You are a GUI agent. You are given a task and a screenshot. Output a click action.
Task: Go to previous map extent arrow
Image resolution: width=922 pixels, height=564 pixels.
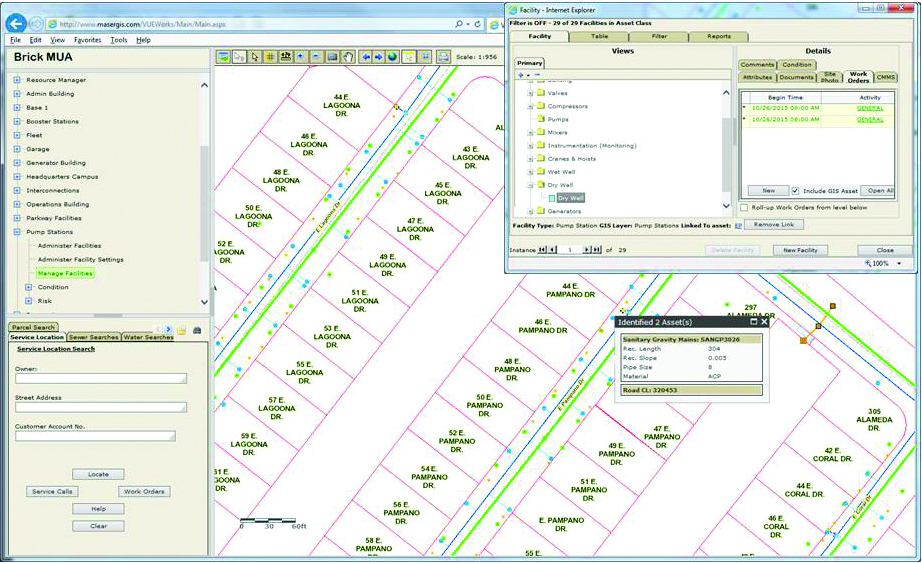click(x=366, y=57)
